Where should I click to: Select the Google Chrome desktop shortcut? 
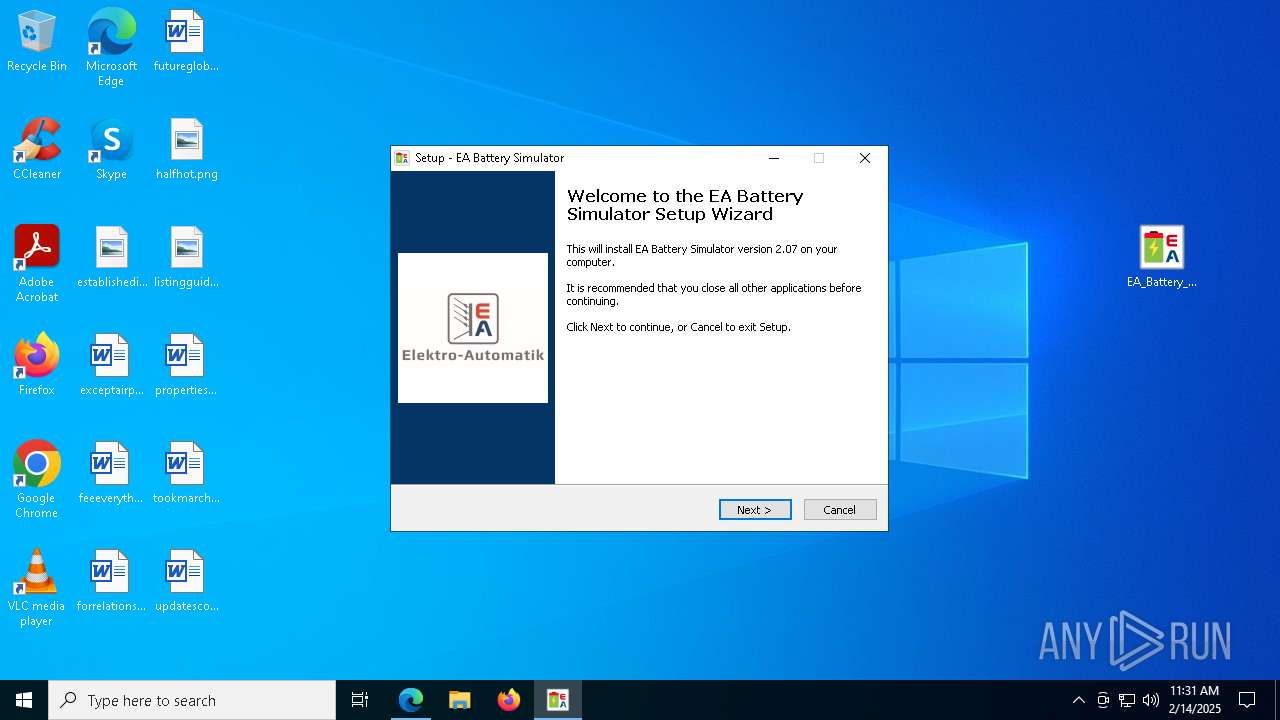[37, 480]
